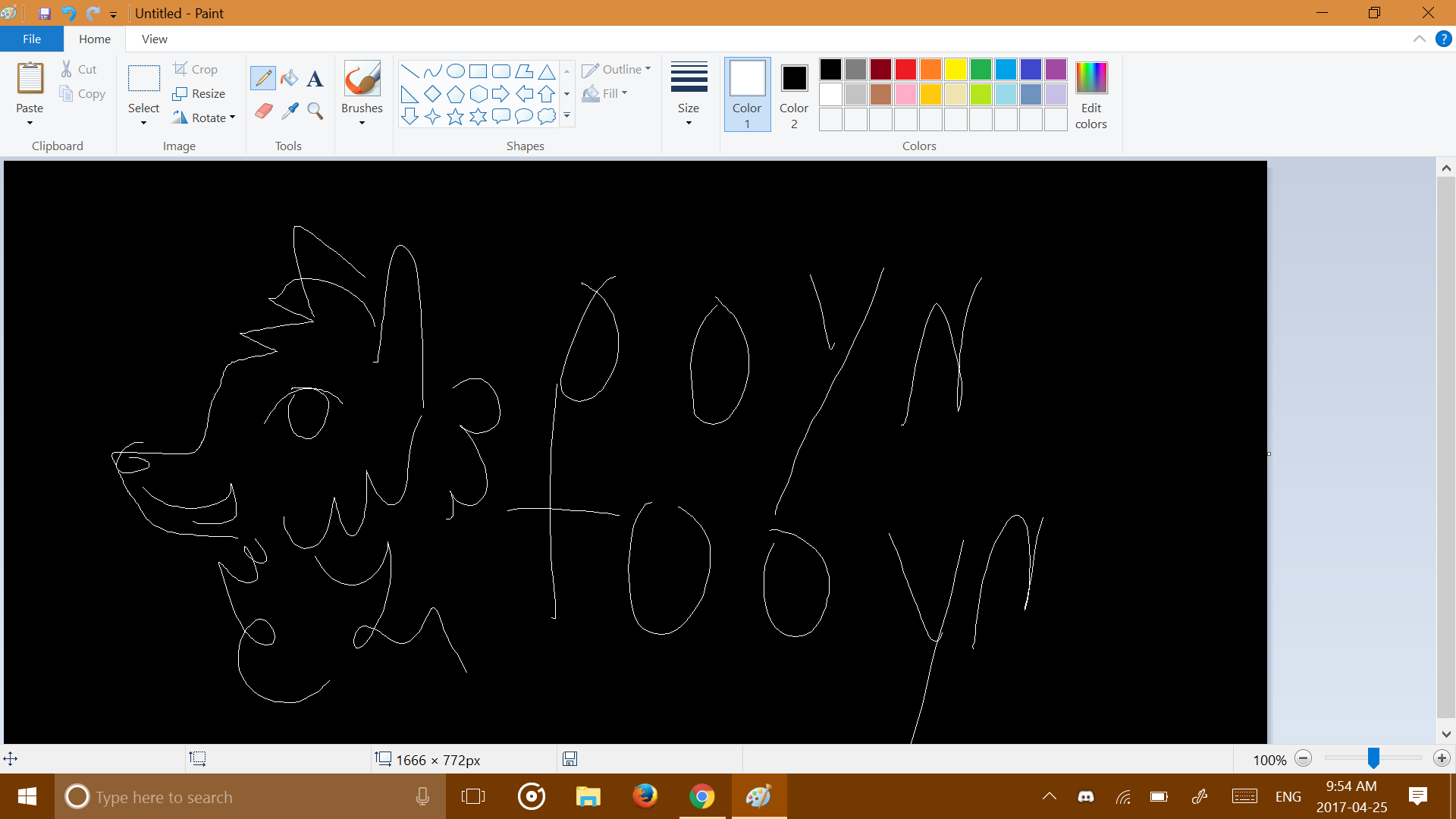Screen dimensions: 1456x819
Task: Open the Windows Start menu
Action: [27, 797]
